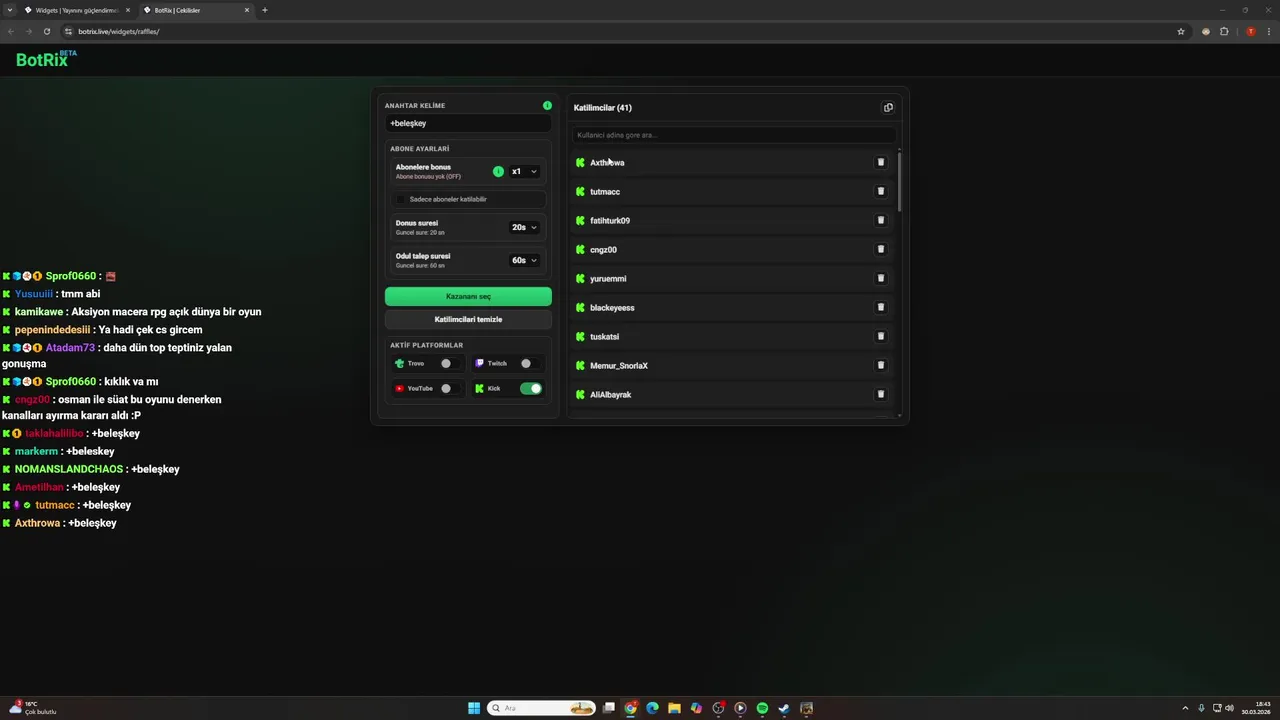Screen dimensions: 1280x720
Task: Show hidden system tray icons
Action: (x=1186, y=708)
